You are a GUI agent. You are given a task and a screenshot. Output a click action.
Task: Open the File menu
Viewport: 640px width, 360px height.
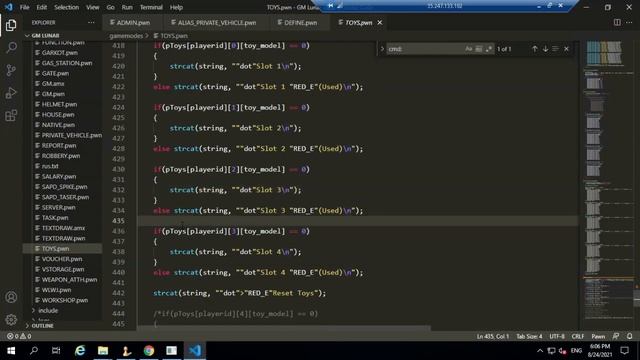click(x=24, y=7)
